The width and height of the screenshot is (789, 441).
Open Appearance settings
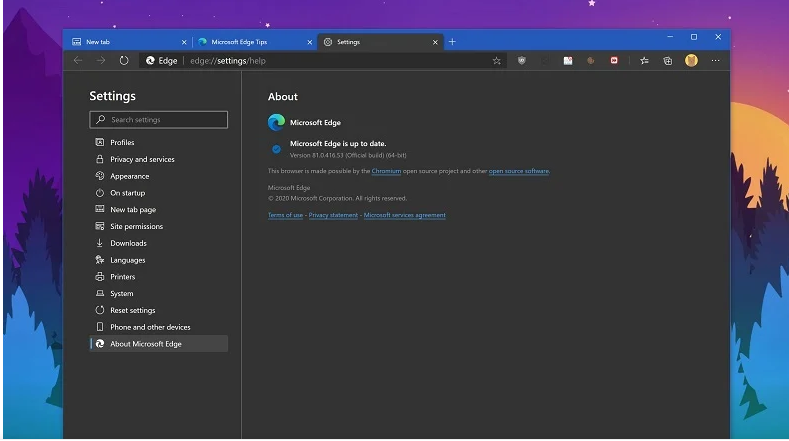(x=159, y=176)
